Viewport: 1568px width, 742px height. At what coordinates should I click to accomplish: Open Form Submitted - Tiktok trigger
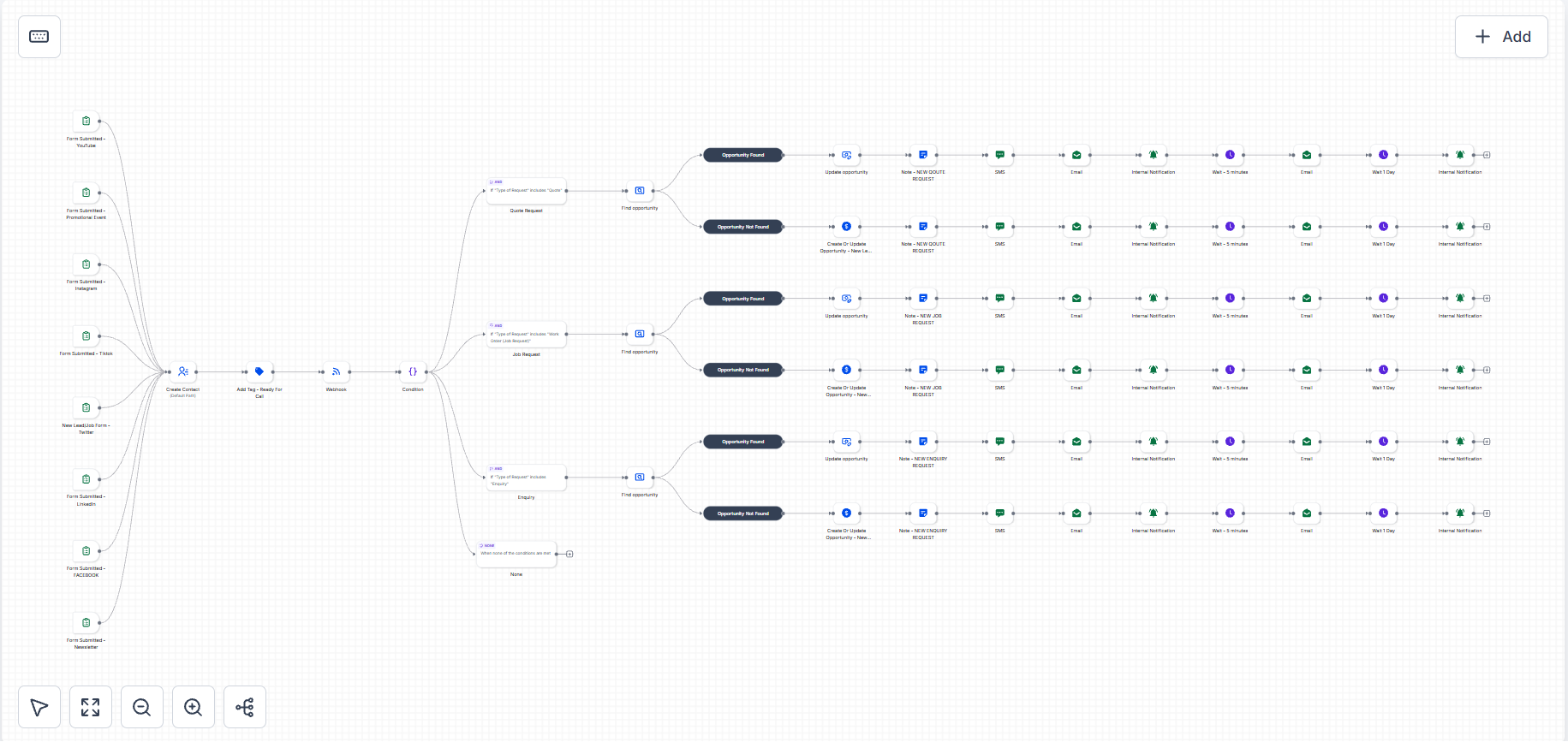coord(86,335)
